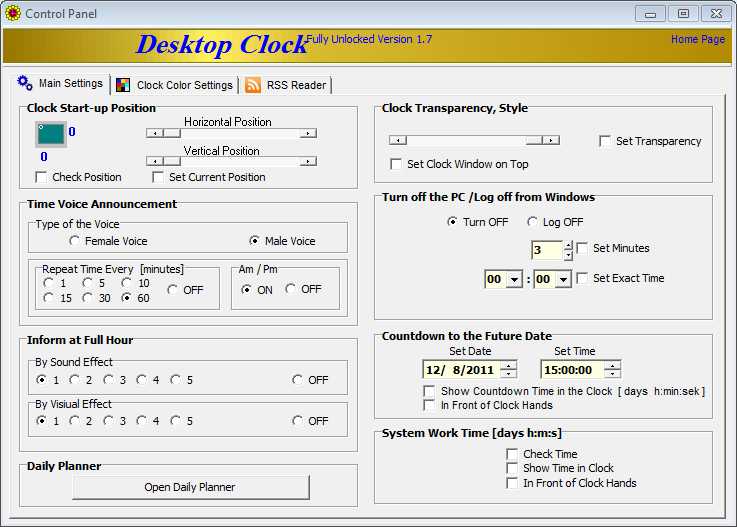Enable the Check Position checkbox

[41, 177]
